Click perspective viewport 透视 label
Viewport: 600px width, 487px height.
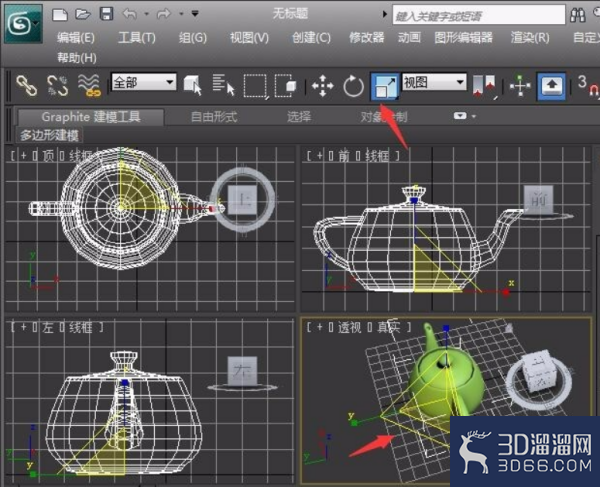coord(349,327)
